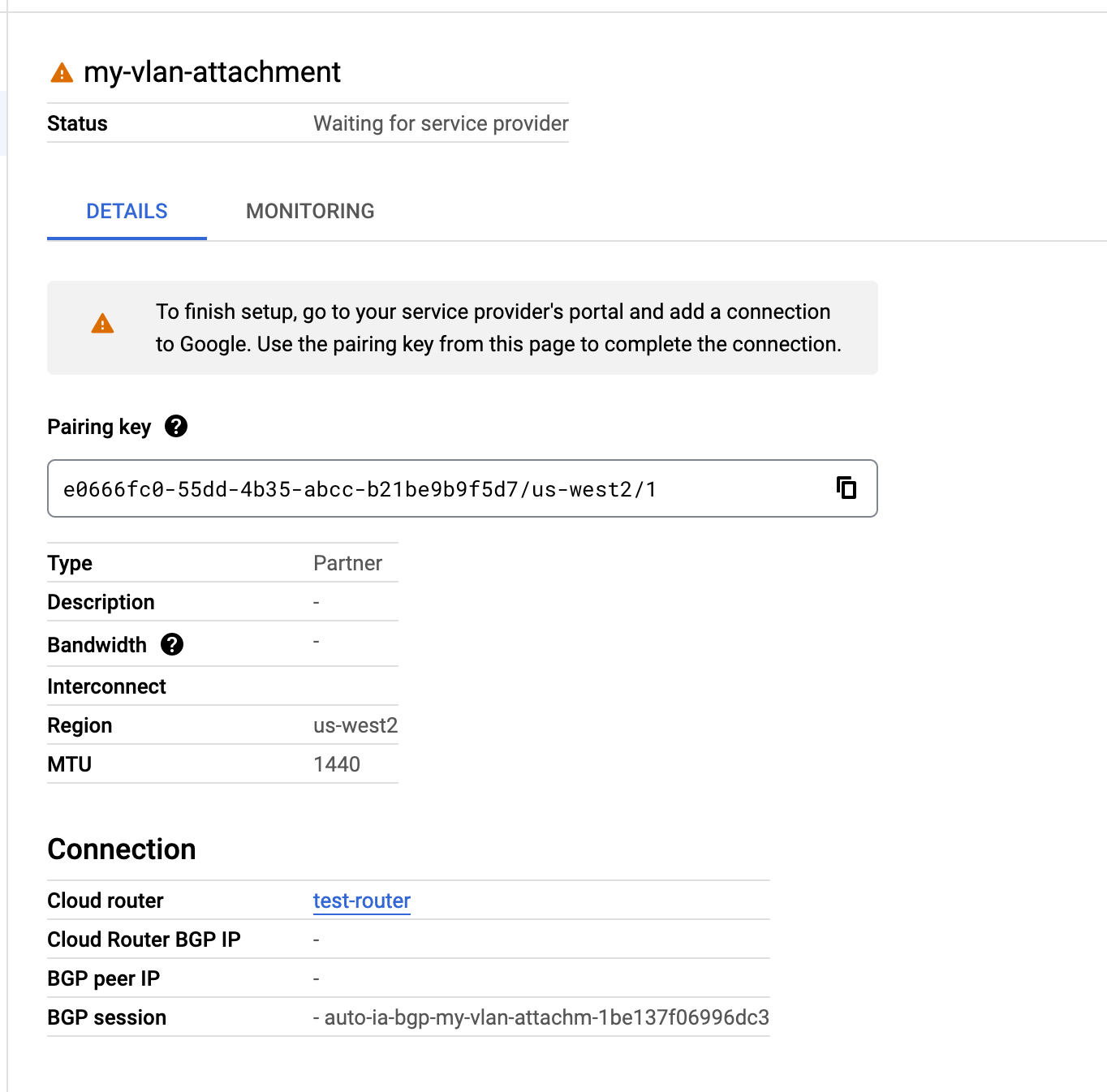Click the 'Cloud router' row label
This screenshot has height=1092, width=1107.
(106, 901)
